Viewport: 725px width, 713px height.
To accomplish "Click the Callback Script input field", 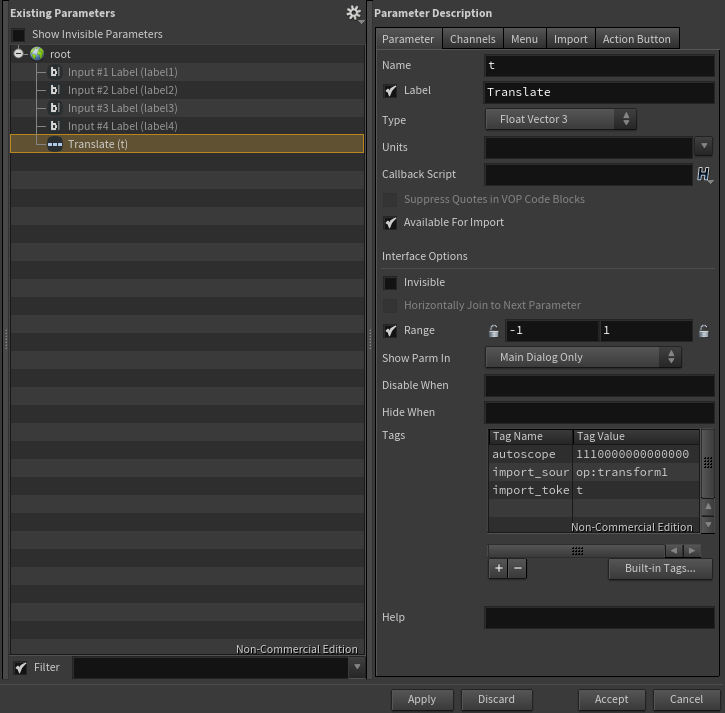I will coord(589,174).
